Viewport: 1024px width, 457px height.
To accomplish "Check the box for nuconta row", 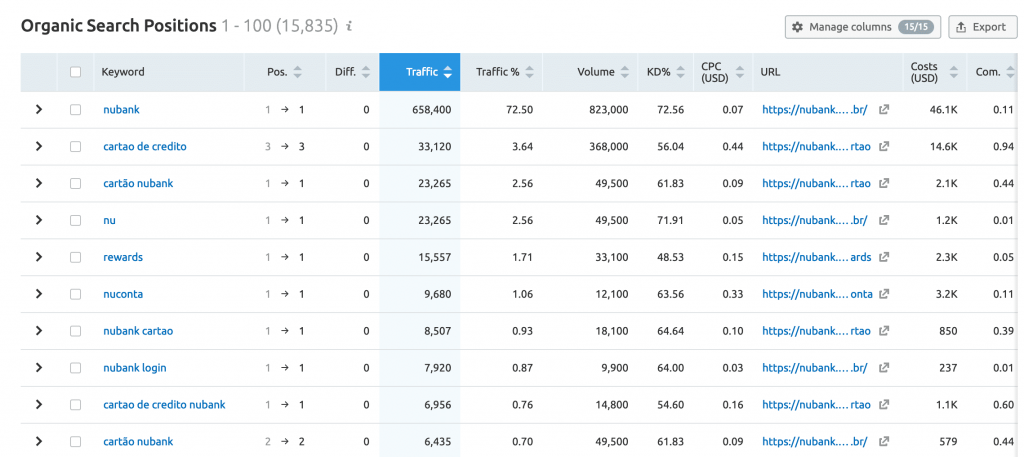I will pyautogui.click(x=76, y=294).
